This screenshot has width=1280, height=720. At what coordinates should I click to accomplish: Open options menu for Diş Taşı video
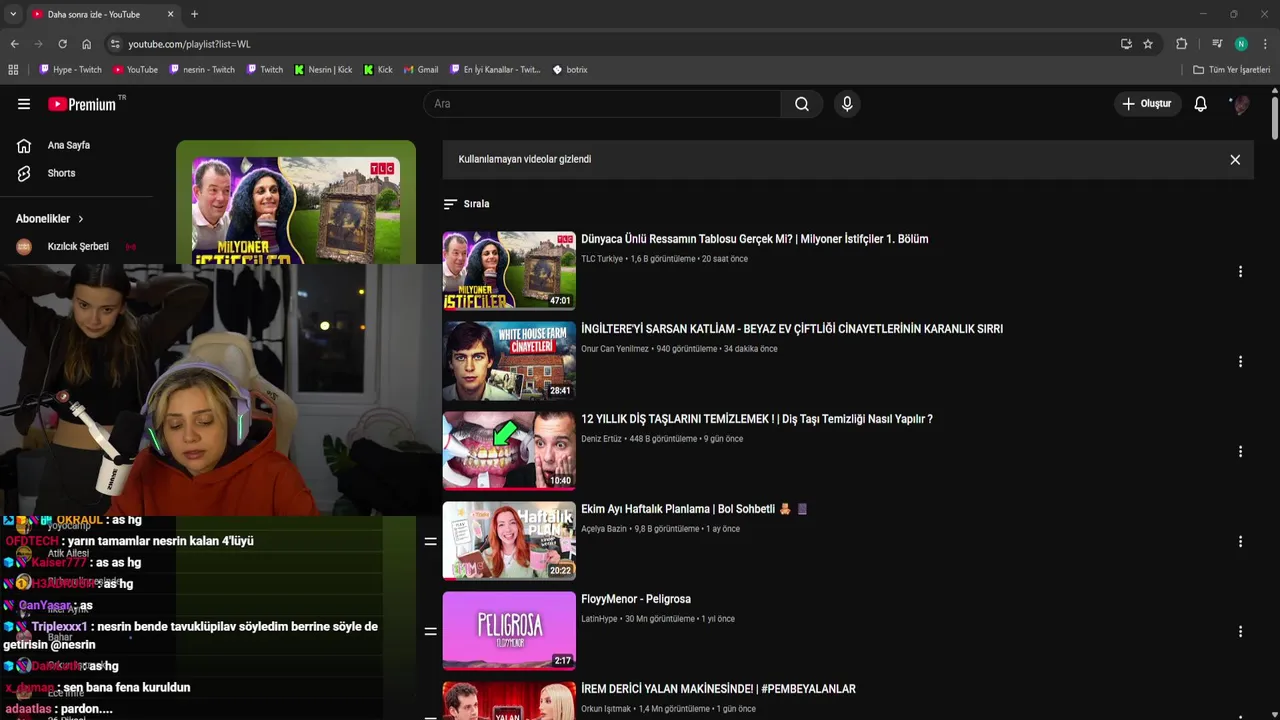click(1240, 452)
